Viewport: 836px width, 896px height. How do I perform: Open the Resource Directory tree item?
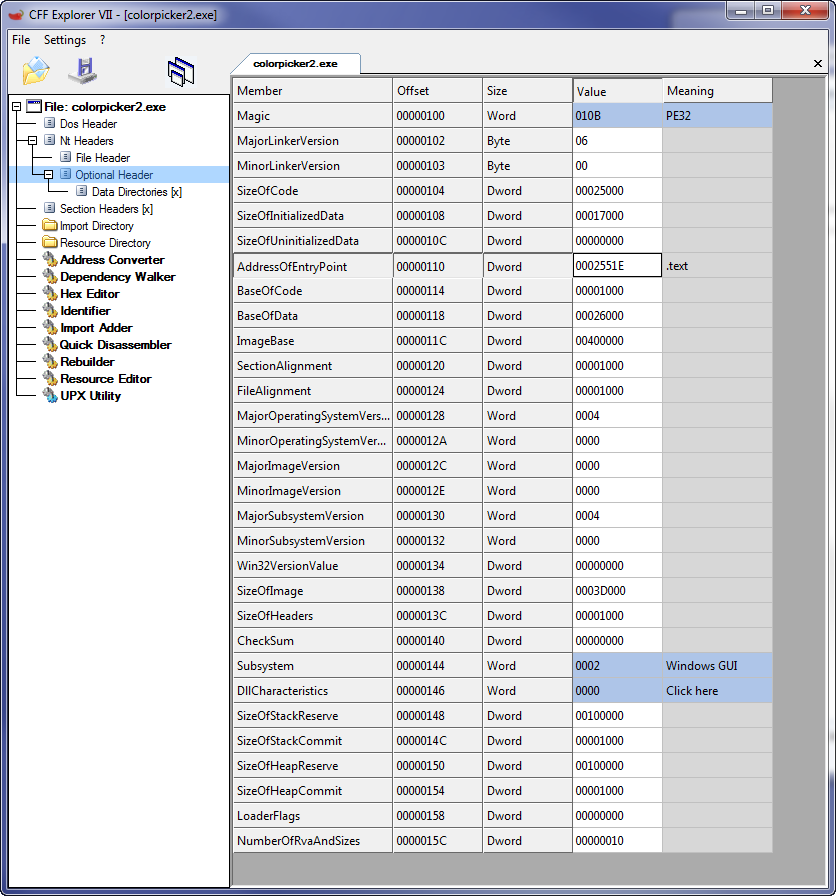click(105, 243)
